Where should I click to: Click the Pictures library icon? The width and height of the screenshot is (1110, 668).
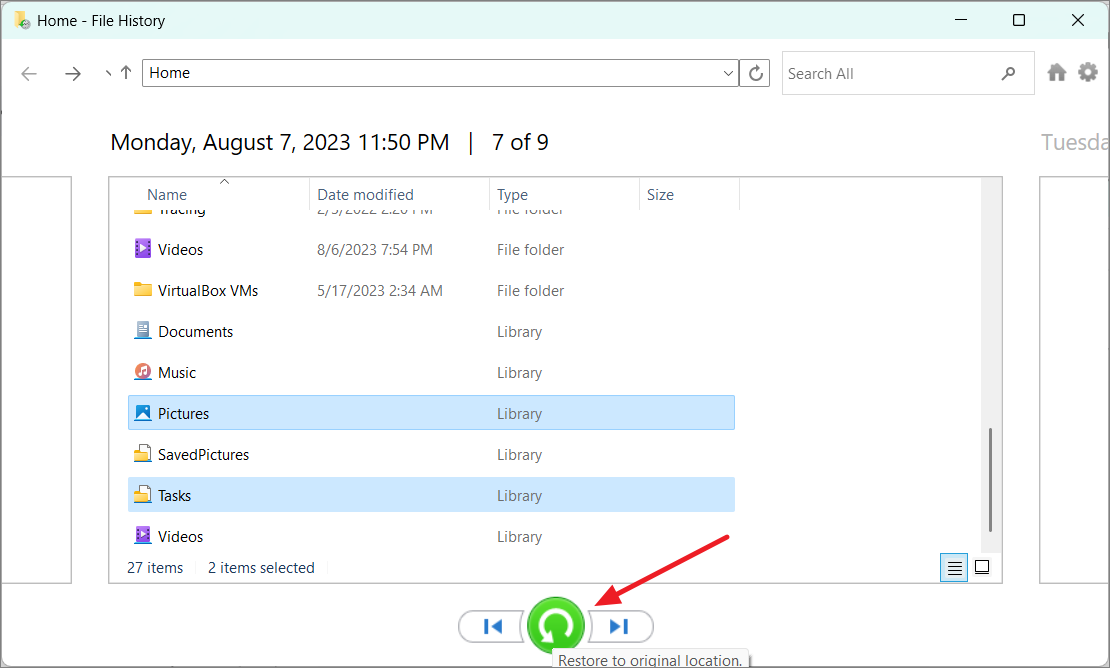pos(143,413)
